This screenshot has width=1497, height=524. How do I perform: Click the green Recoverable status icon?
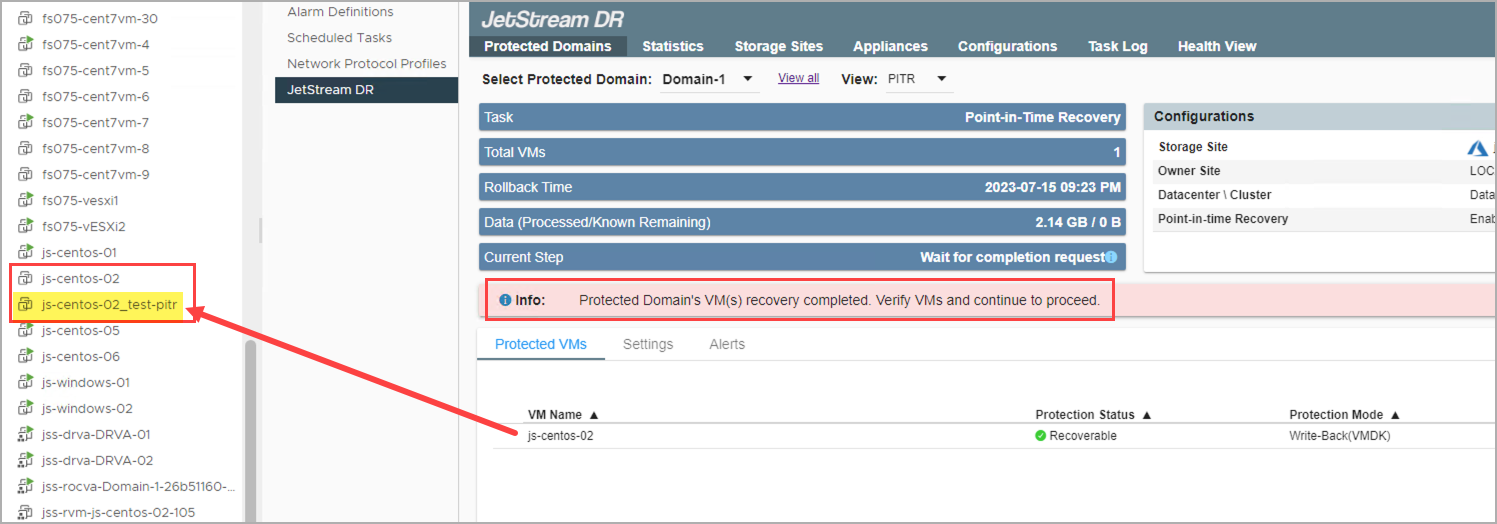pos(1041,436)
